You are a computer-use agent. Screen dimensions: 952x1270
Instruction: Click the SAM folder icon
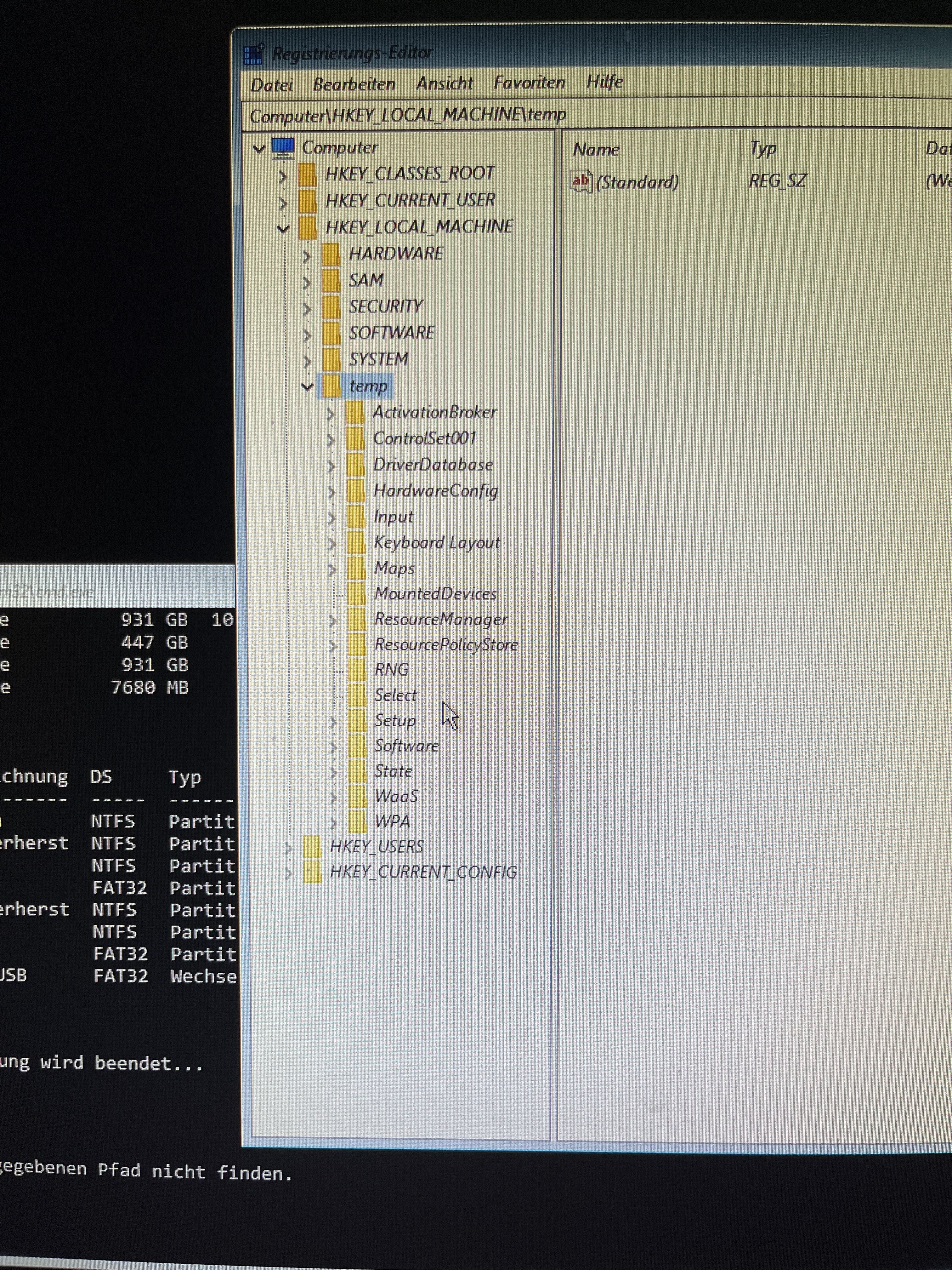[331, 281]
